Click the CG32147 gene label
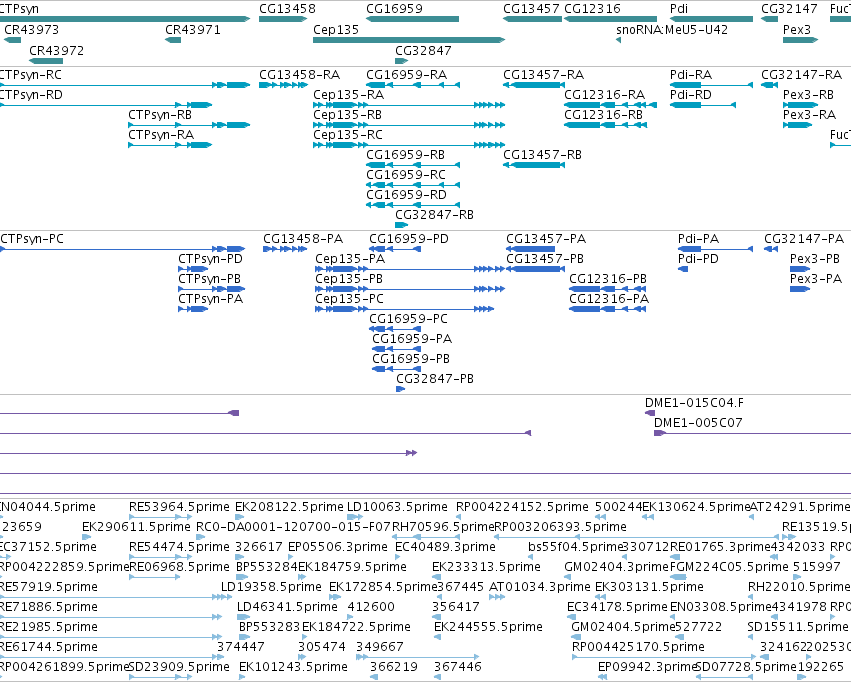 point(789,9)
